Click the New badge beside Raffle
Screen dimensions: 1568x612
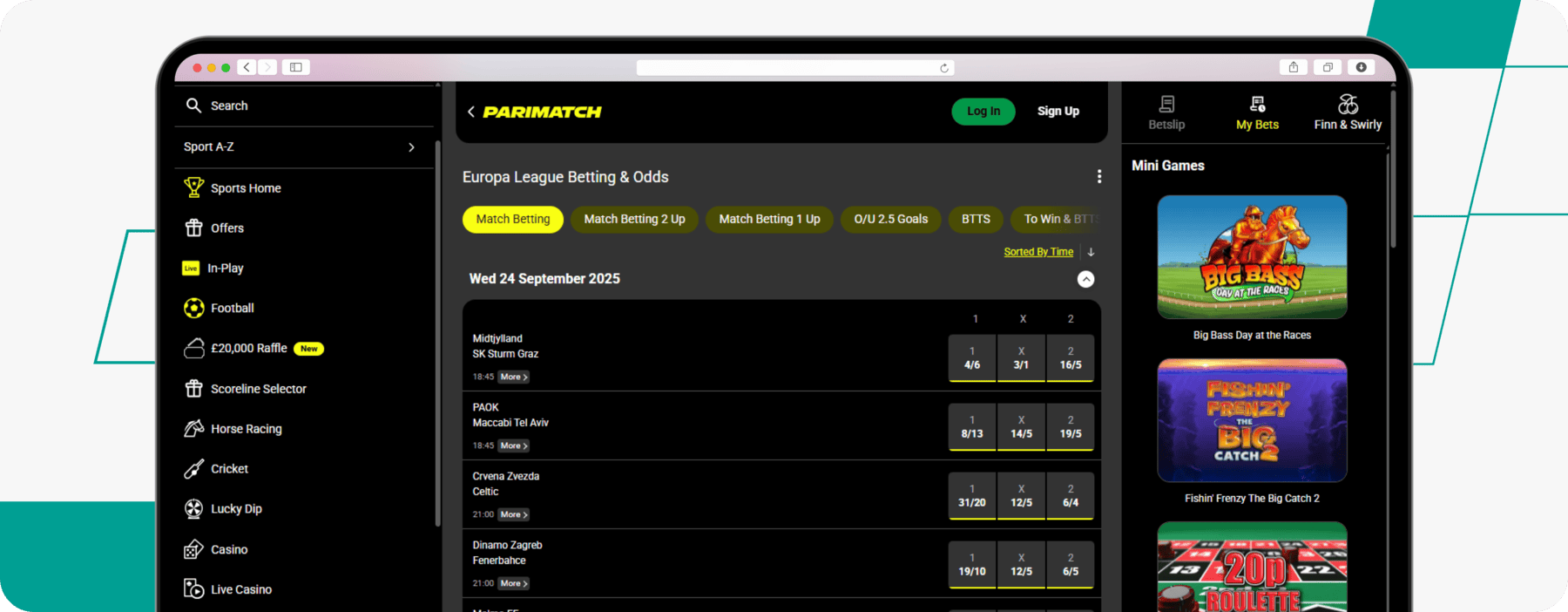pos(308,349)
